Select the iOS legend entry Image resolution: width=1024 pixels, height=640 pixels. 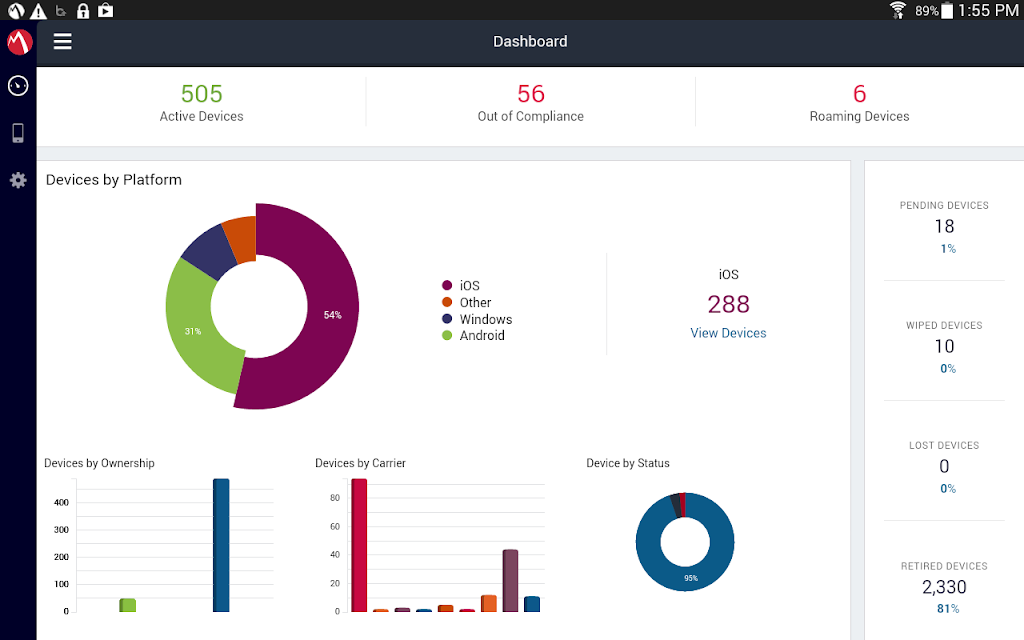tap(462, 285)
